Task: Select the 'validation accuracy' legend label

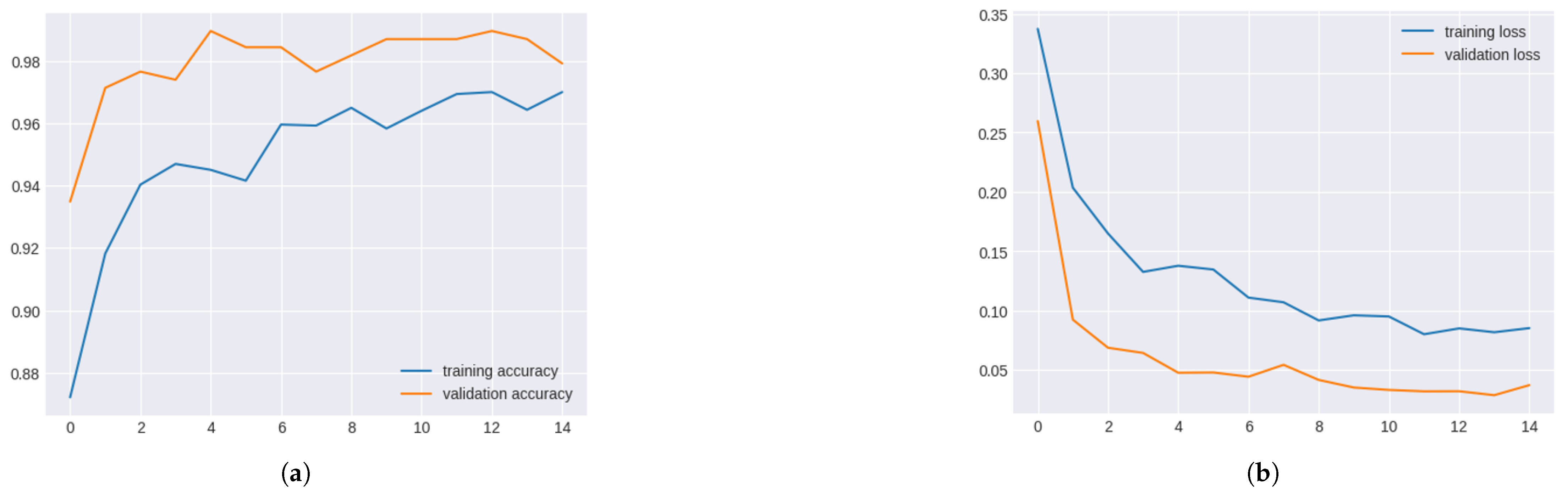Action: tap(507, 394)
